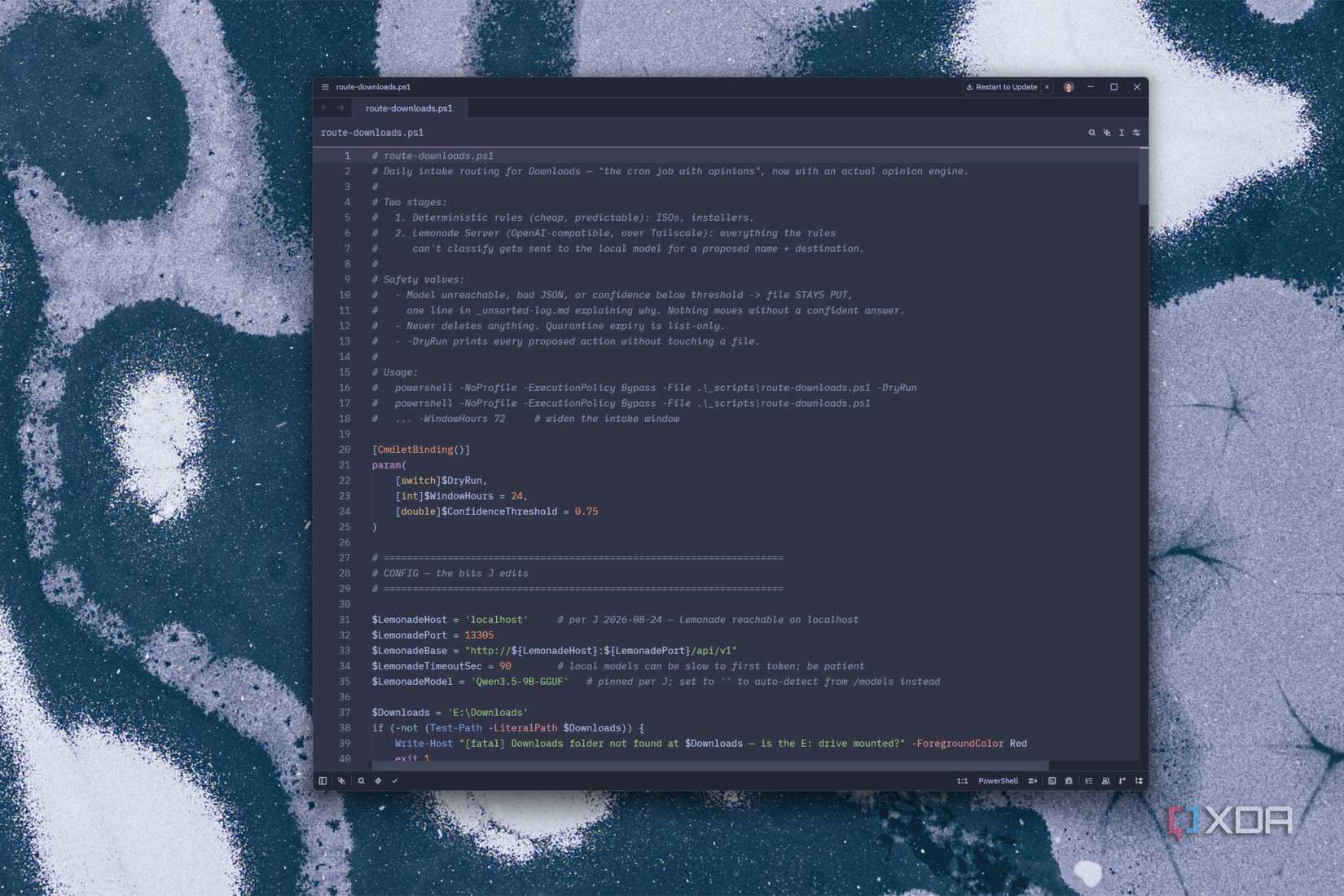
Task: Click the 0.75 confidence threshold value
Action: (586, 512)
